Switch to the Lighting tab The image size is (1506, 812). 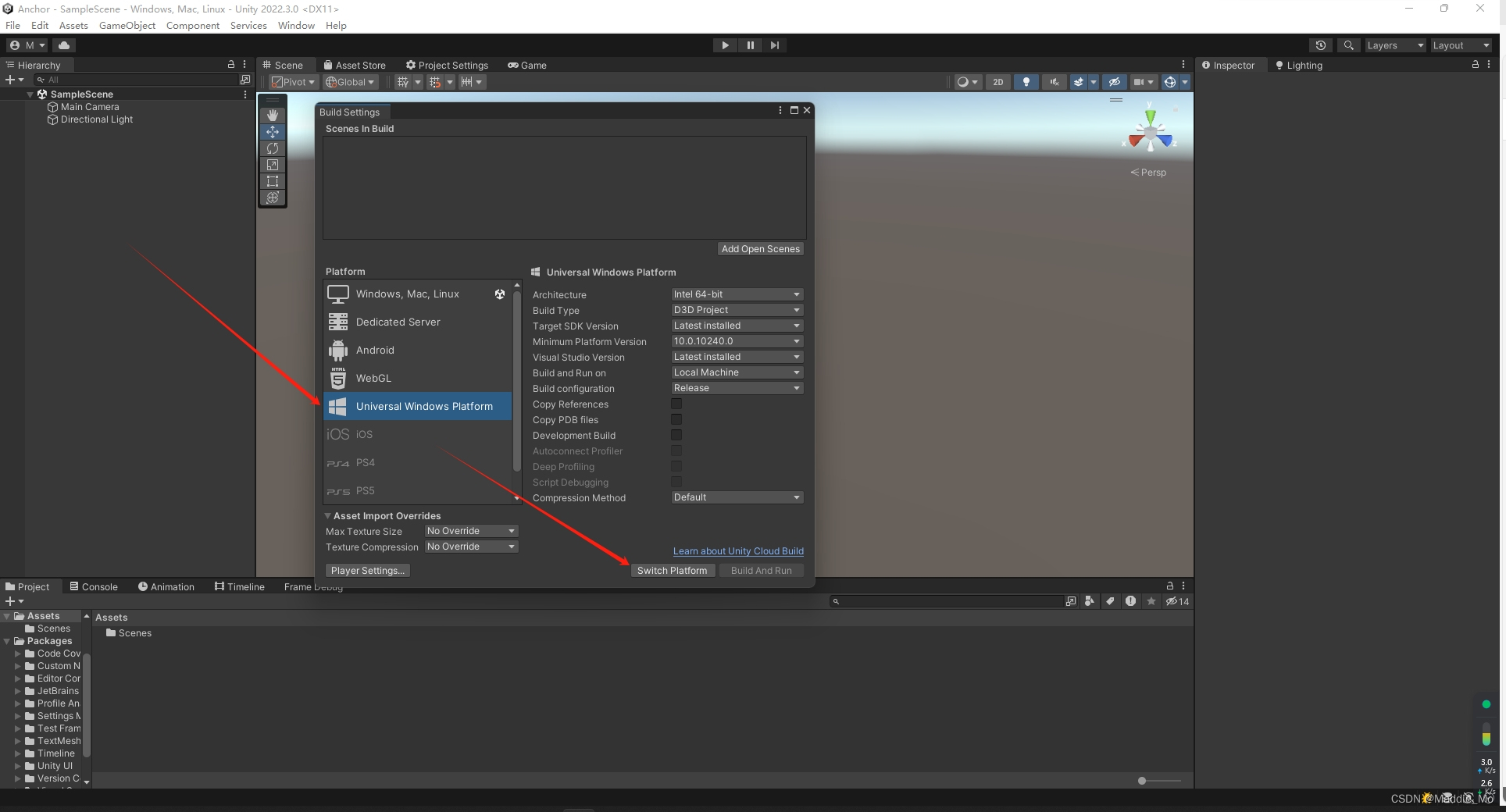pyautogui.click(x=1298, y=66)
